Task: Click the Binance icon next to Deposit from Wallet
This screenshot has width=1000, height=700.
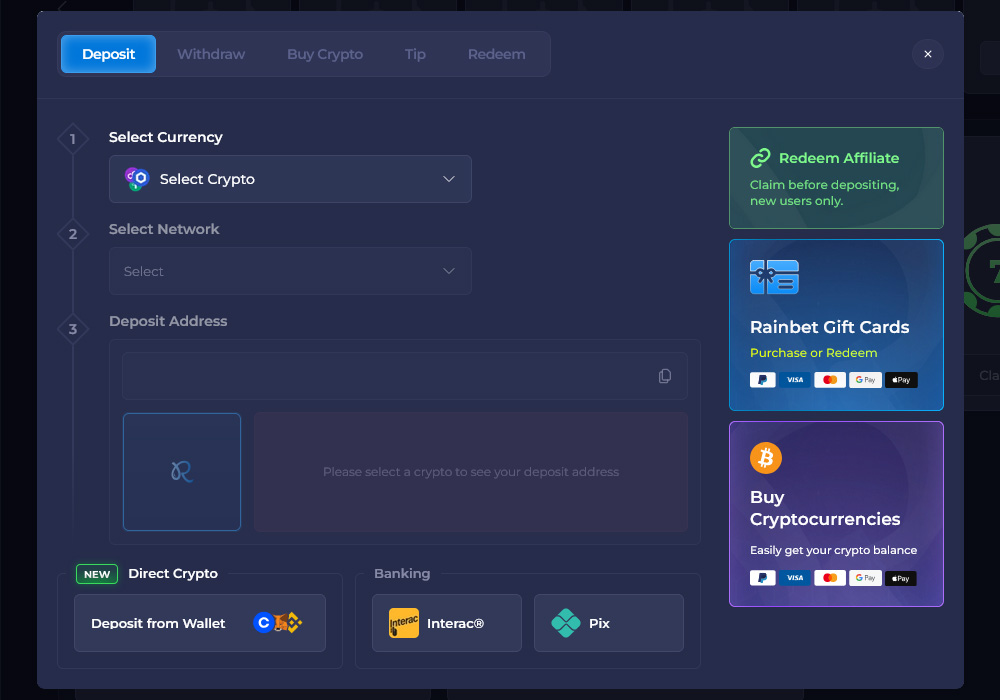Action: tap(295, 622)
